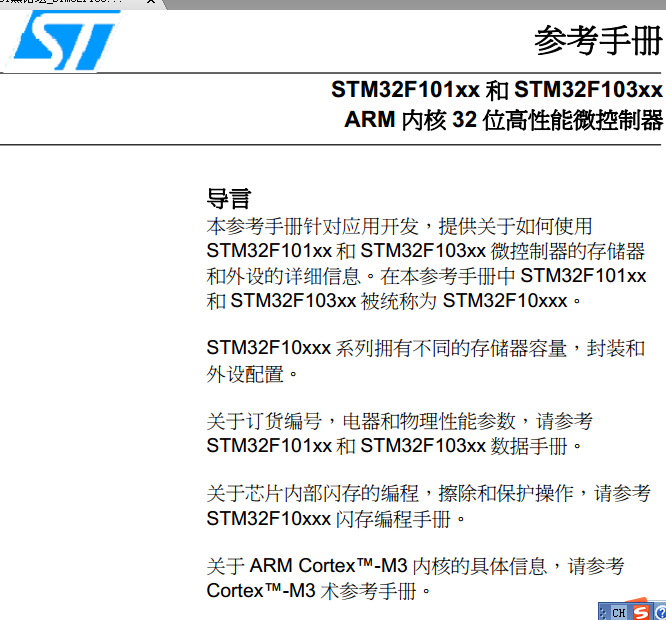
Task: Click the line starting '和外设的详细信息'
Action: (426, 276)
